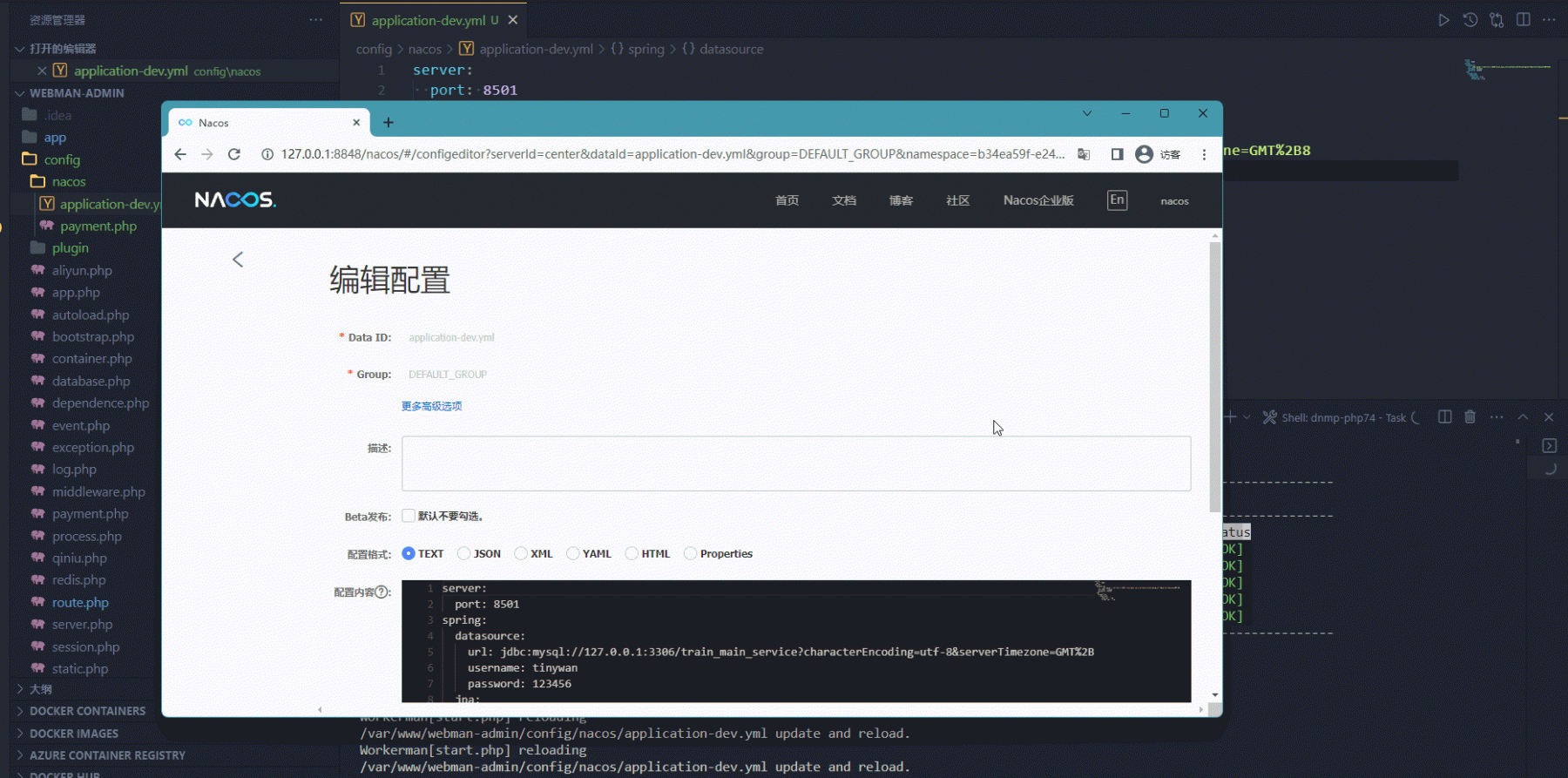Enable the Beta发布 checkbox
The height and width of the screenshot is (778, 1568).
pyautogui.click(x=409, y=516)
